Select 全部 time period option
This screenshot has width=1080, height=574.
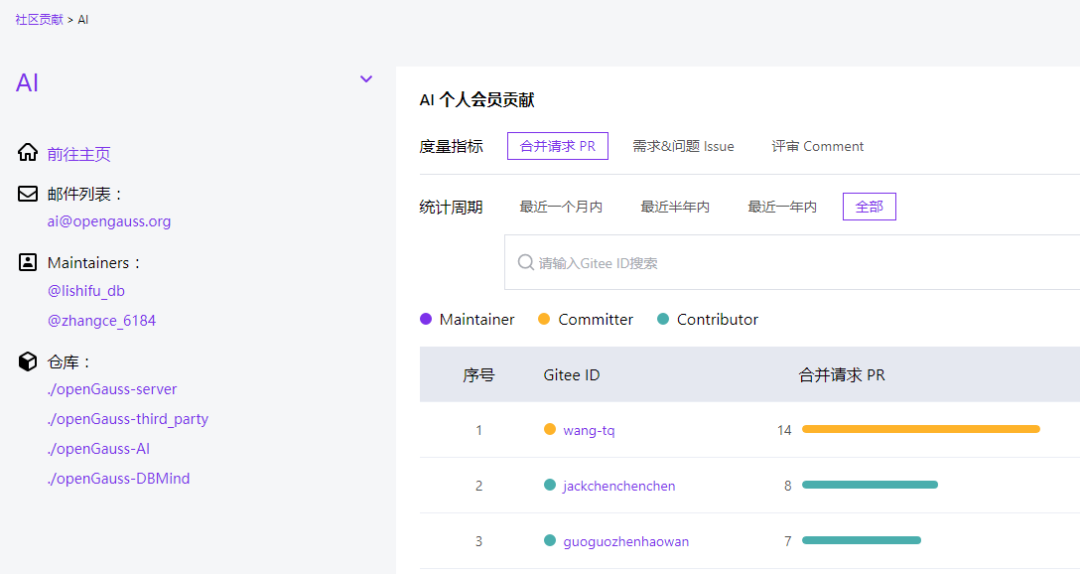pyautogui.click(x=869, y=207)
